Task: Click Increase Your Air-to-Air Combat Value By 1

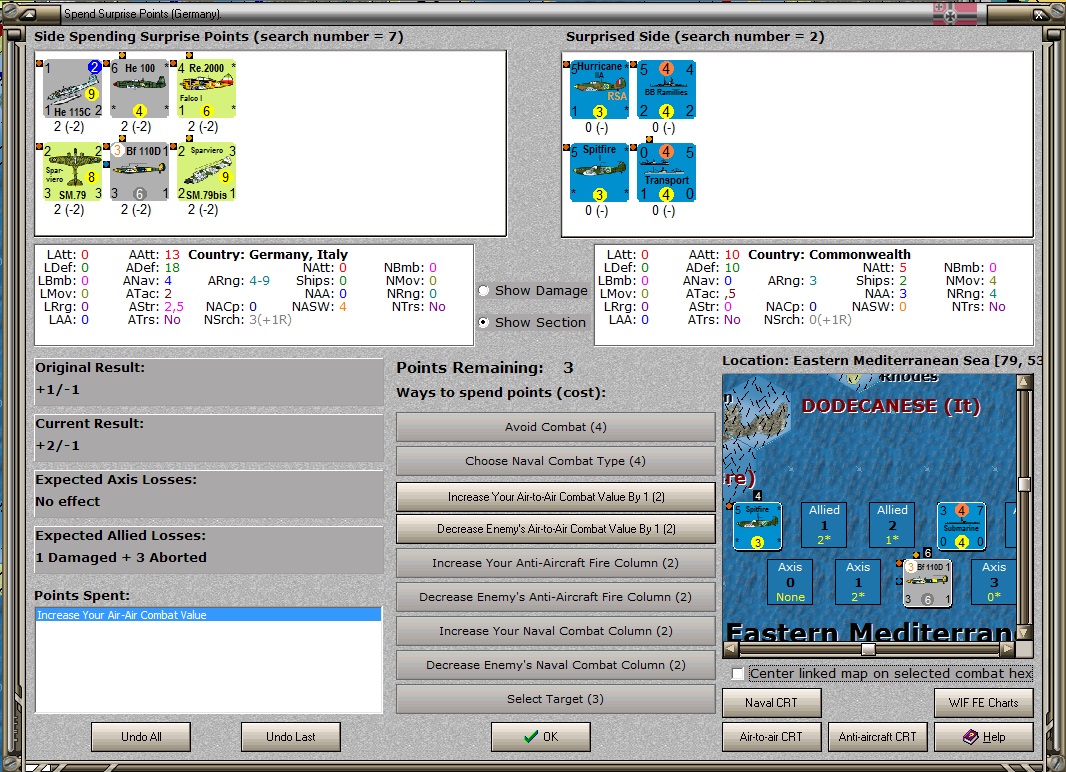Action: click(x=555, y=497)
